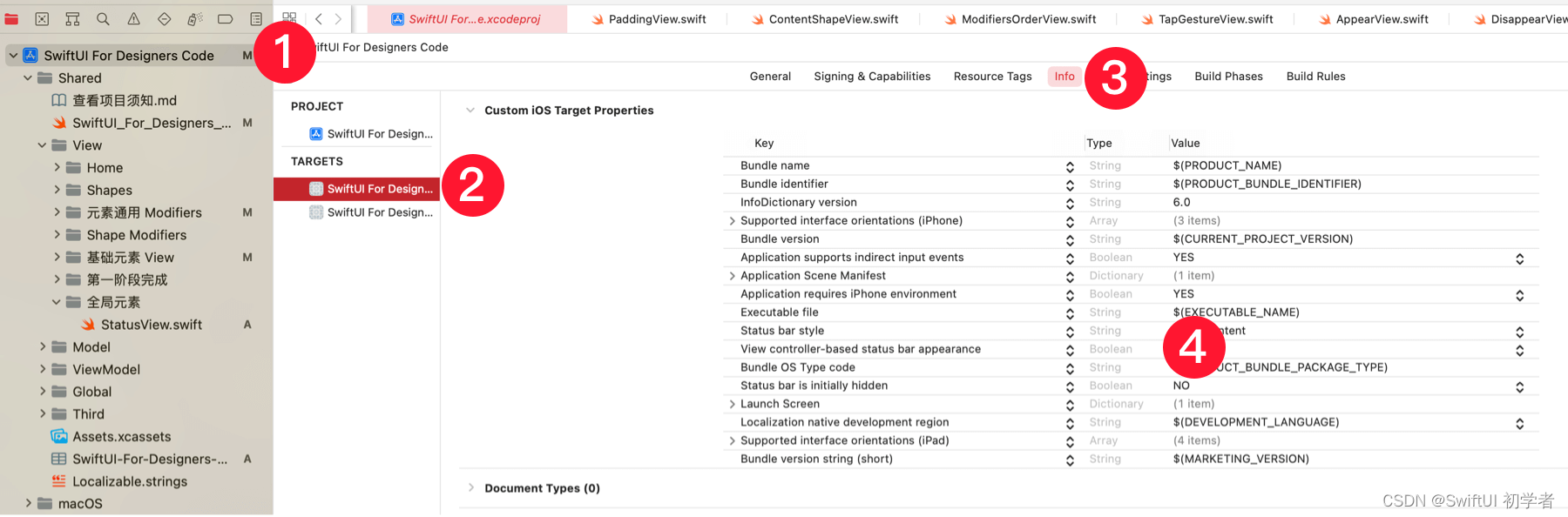
Task: Collapse the Shared folder in navigator
Action: (x=28, y=77)
